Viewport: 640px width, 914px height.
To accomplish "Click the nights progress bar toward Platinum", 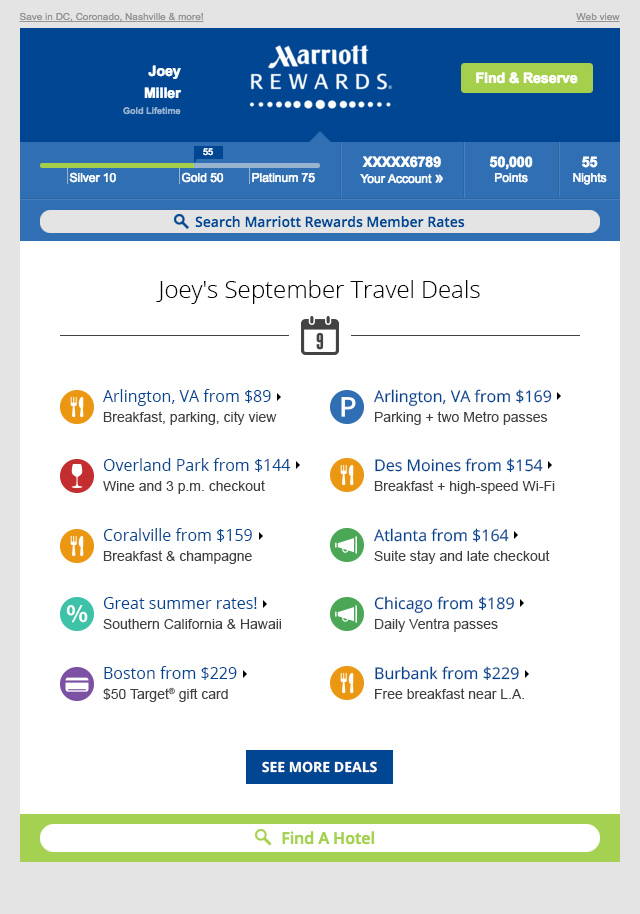I will coord(180,165).
